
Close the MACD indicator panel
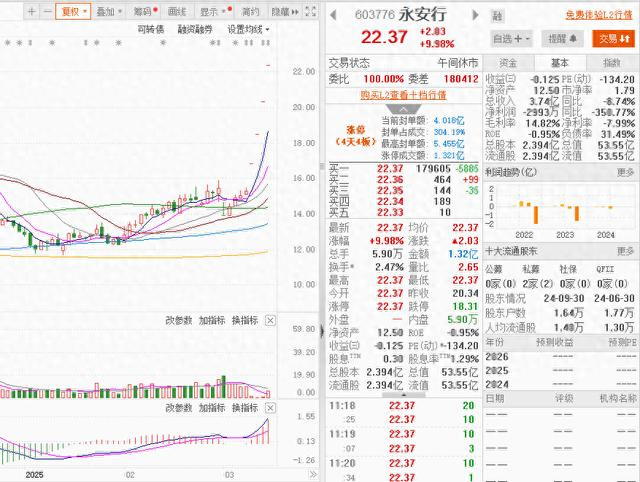(270, 408)
